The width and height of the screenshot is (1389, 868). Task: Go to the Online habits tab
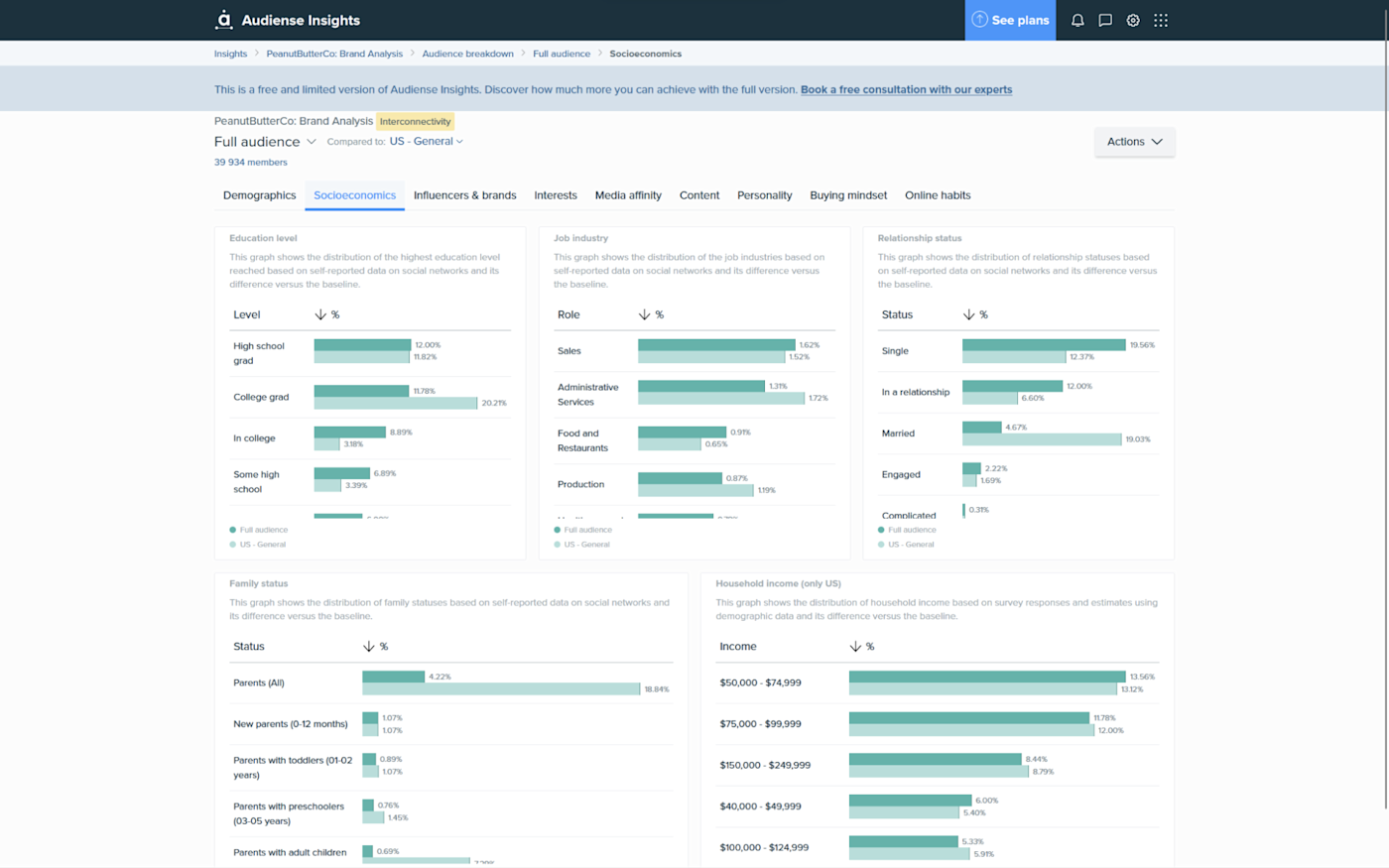pos(938,195)
